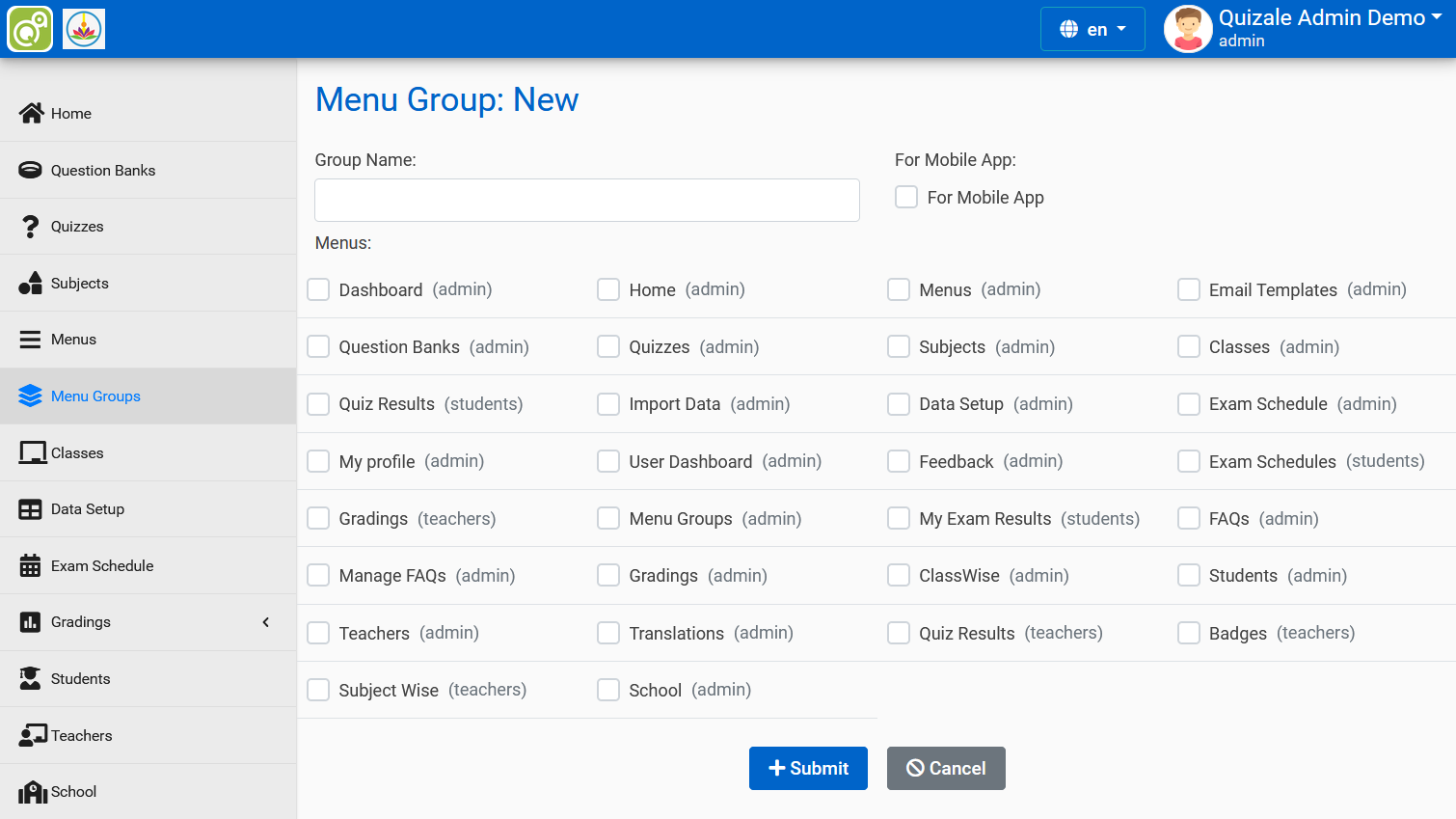
Task: Click inside the Group Name field
Action: tap(586, 200)
